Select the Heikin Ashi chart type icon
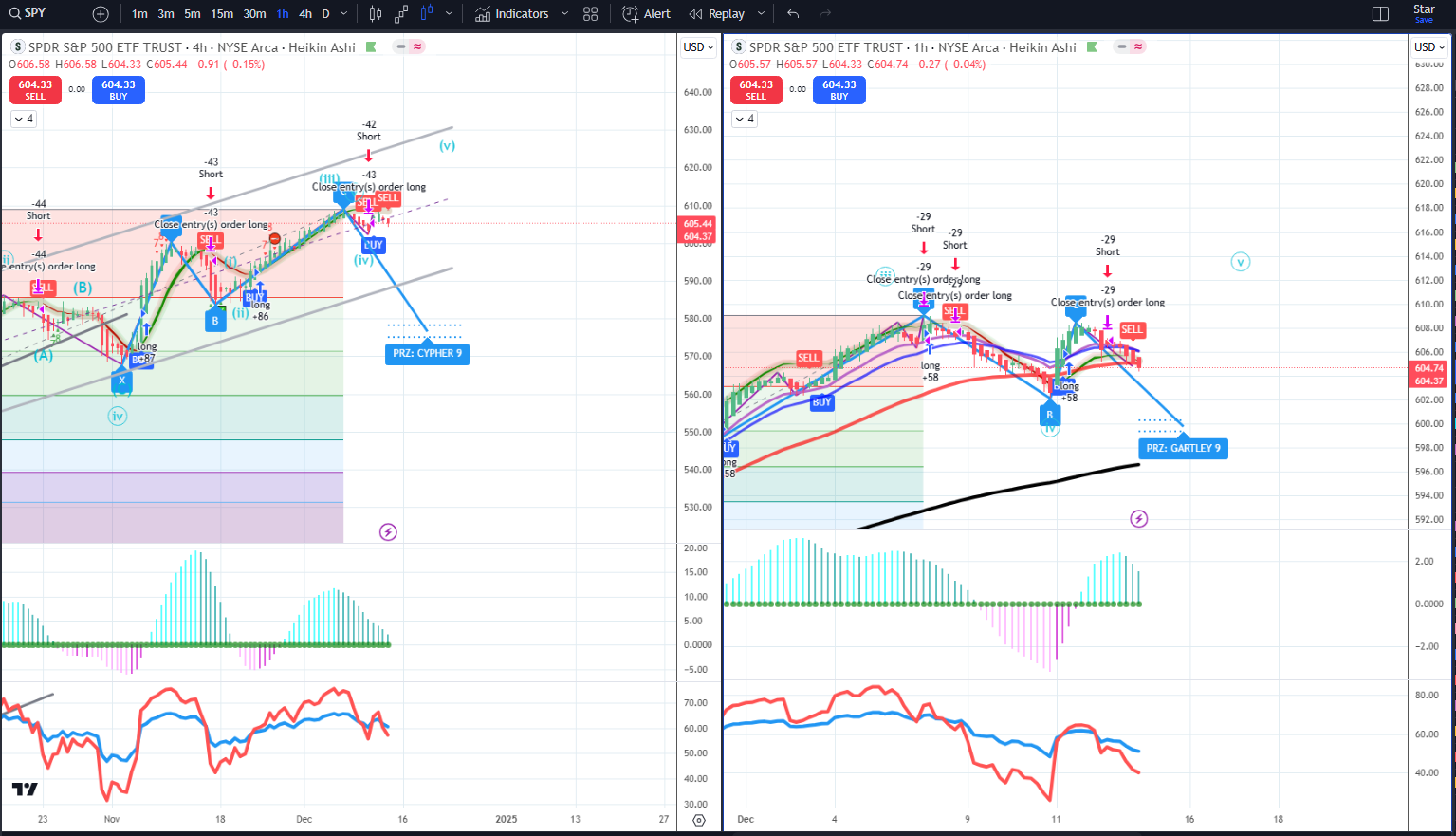The height and width of the screenshot is (836, 1456). [x=427, y=14]
